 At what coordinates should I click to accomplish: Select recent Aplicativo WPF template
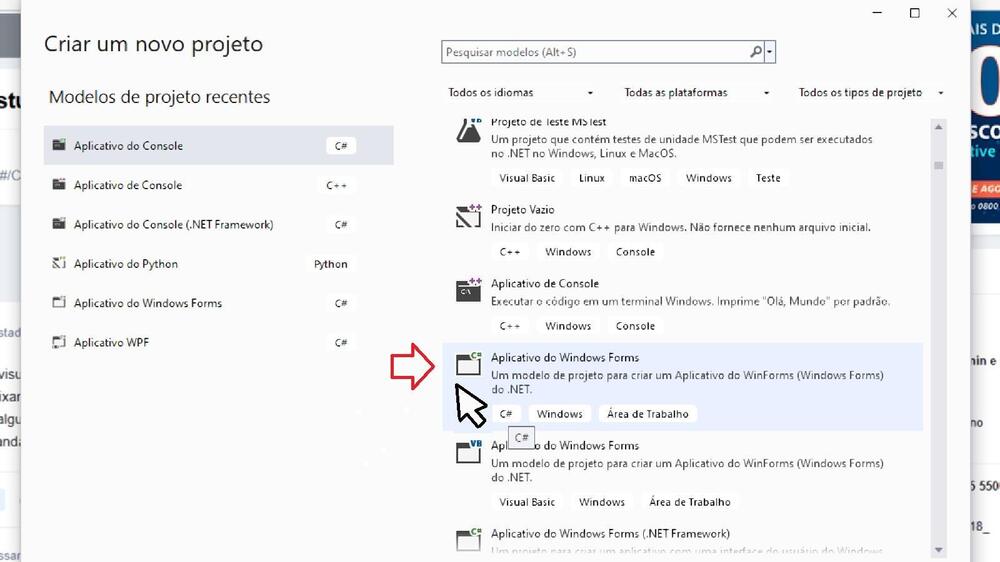pos(219,343)
